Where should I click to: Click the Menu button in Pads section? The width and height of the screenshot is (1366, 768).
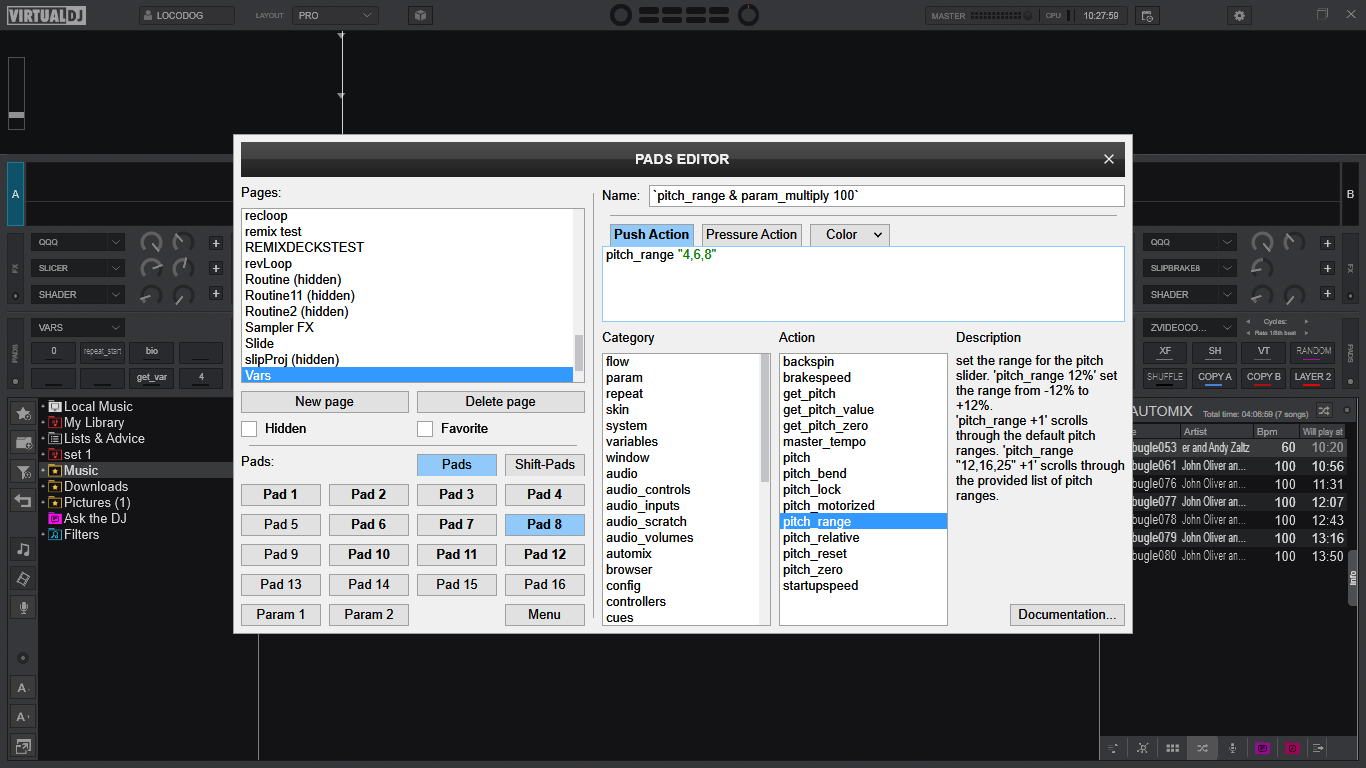[x=545, y=615]
